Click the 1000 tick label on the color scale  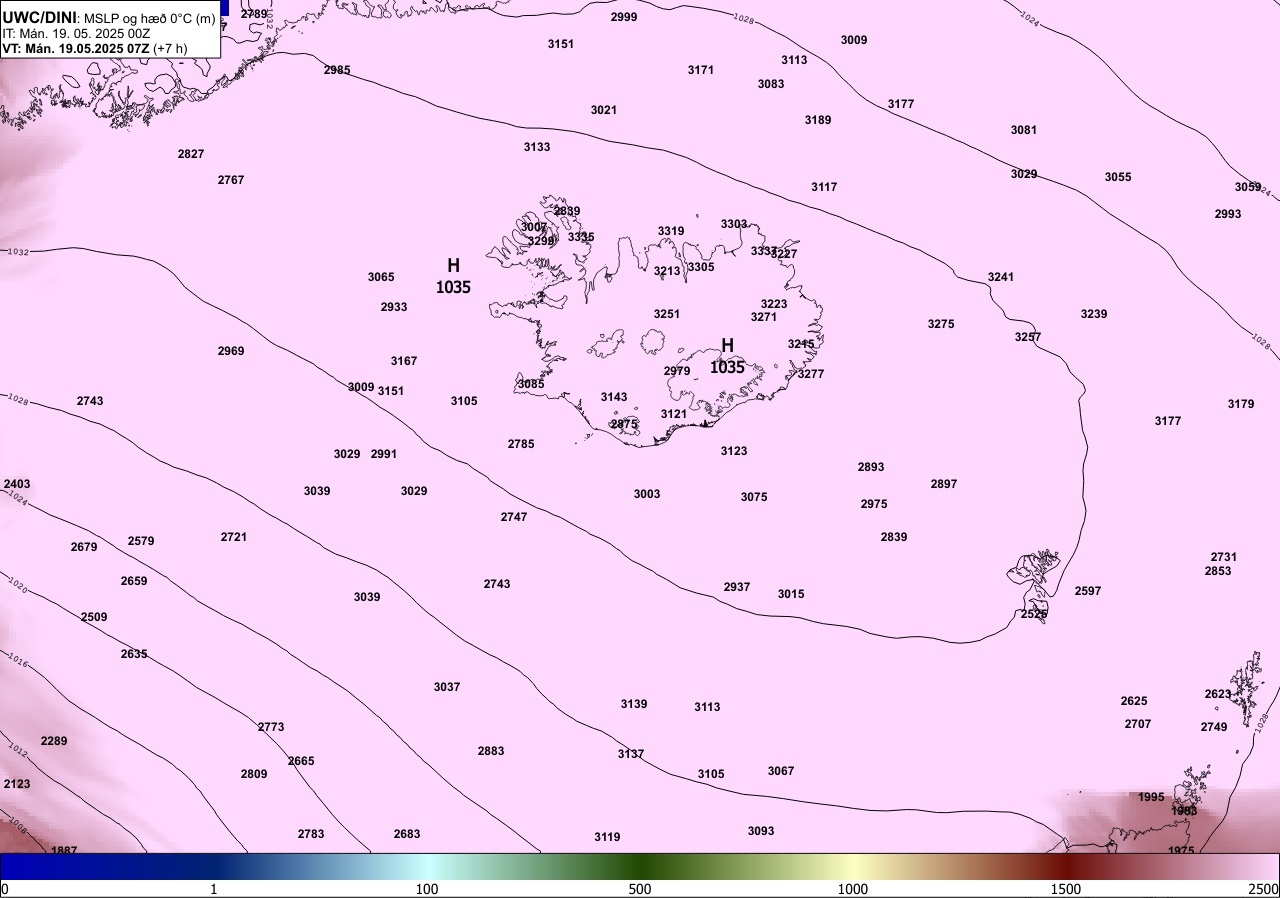[852, 889]
